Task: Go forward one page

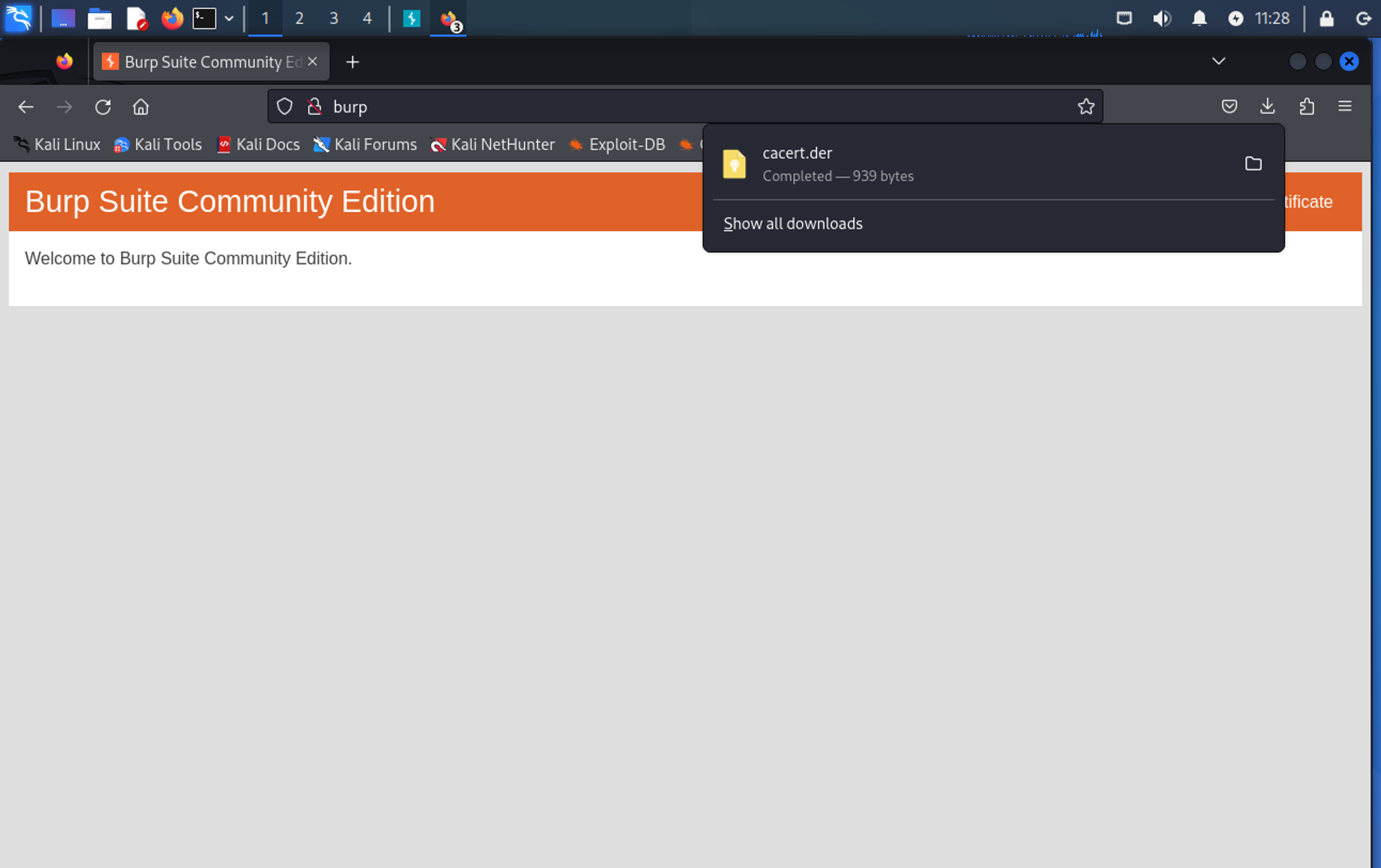Action: click(x=64, y=107)
